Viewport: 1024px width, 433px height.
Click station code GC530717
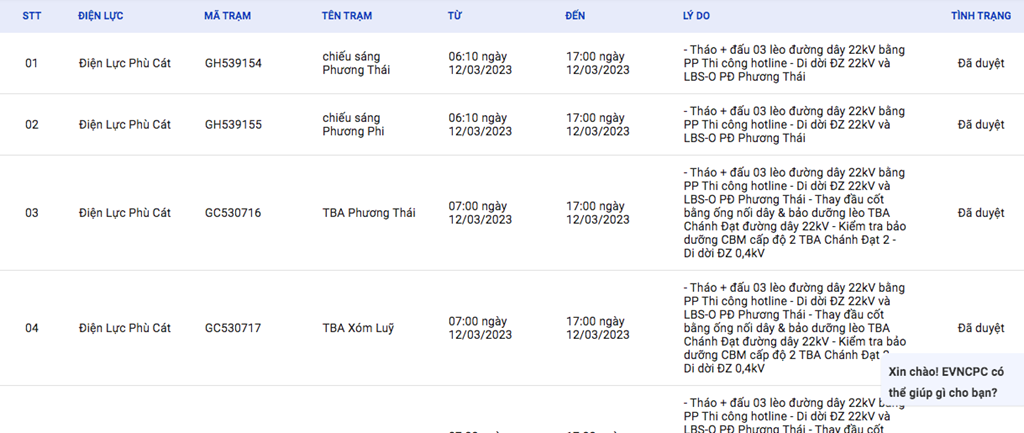232,328
